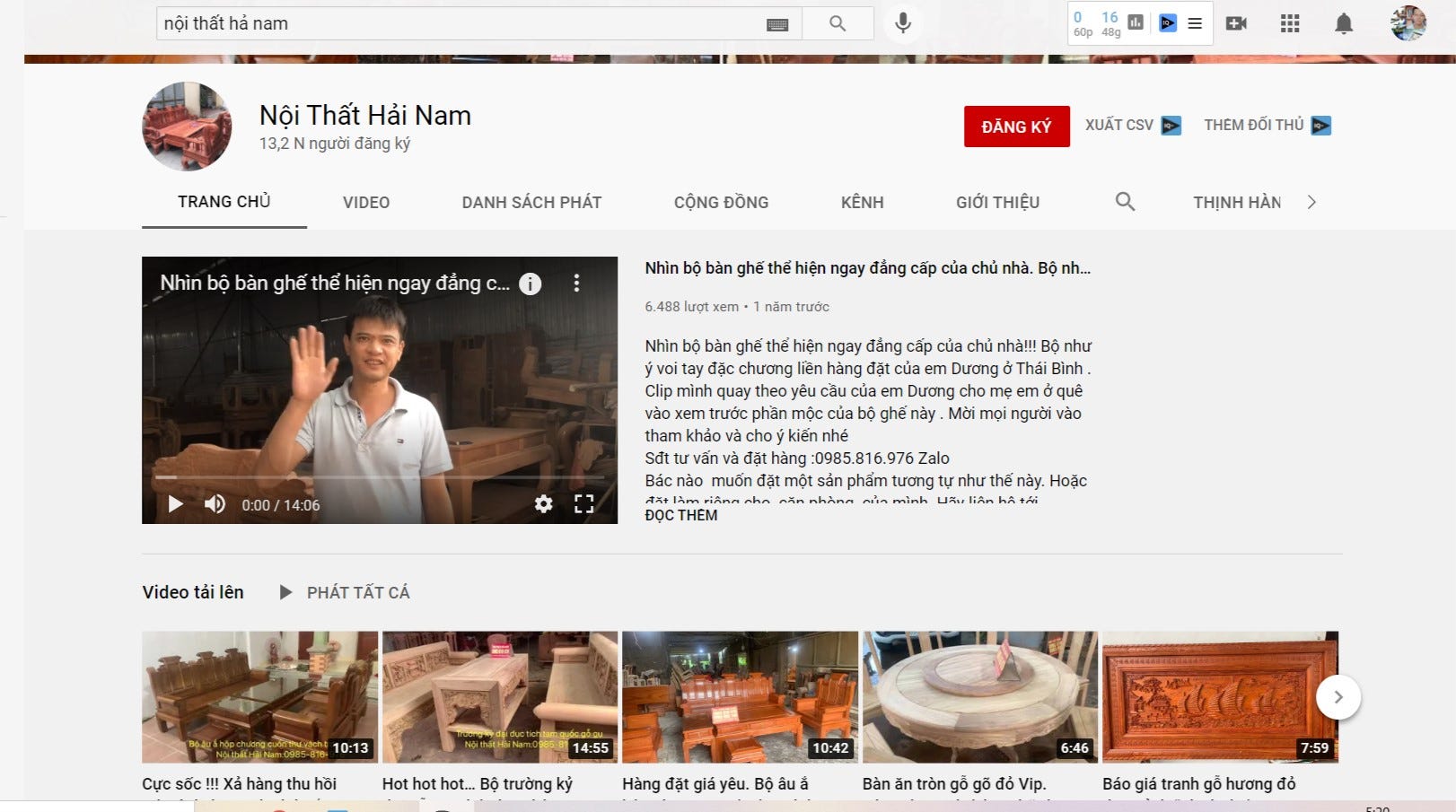Click the 6.488 lượt xem view count
Image resolution: width=1456 pixels, height=812 pixels.
pyautogui.click(x=691, y=307)
